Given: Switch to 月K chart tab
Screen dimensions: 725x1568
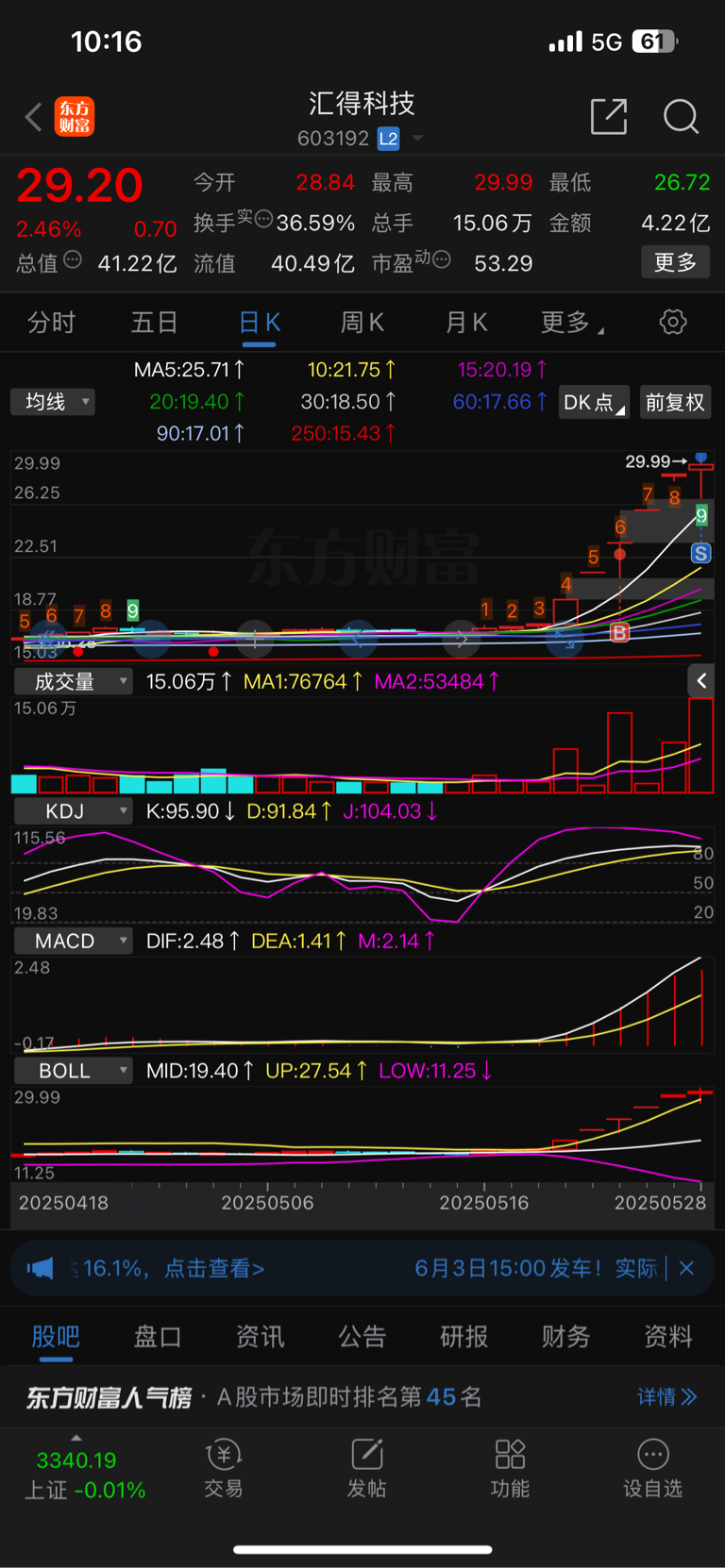Looking at the screenshot, I should pyautogui.click(x=466, y=323).
